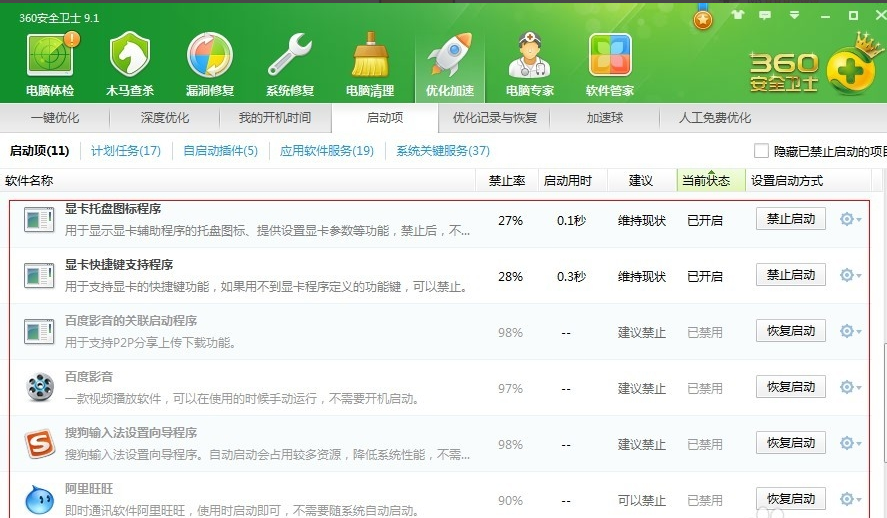The image size is (887, 518).
Task: Enable the 隐藏已禁止启动的项目 checkbox
Action: coord(762,151)
